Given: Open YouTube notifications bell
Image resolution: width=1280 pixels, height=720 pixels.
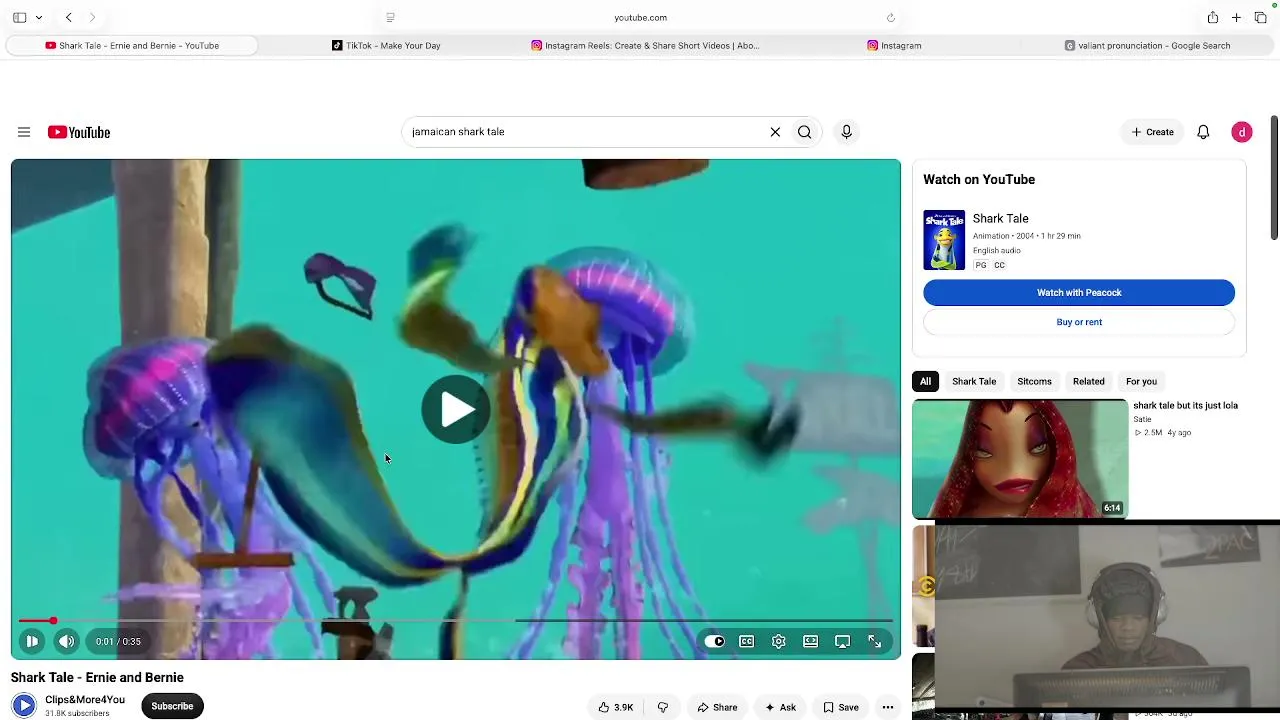Looking at the screenshot, I should 1203,132.
